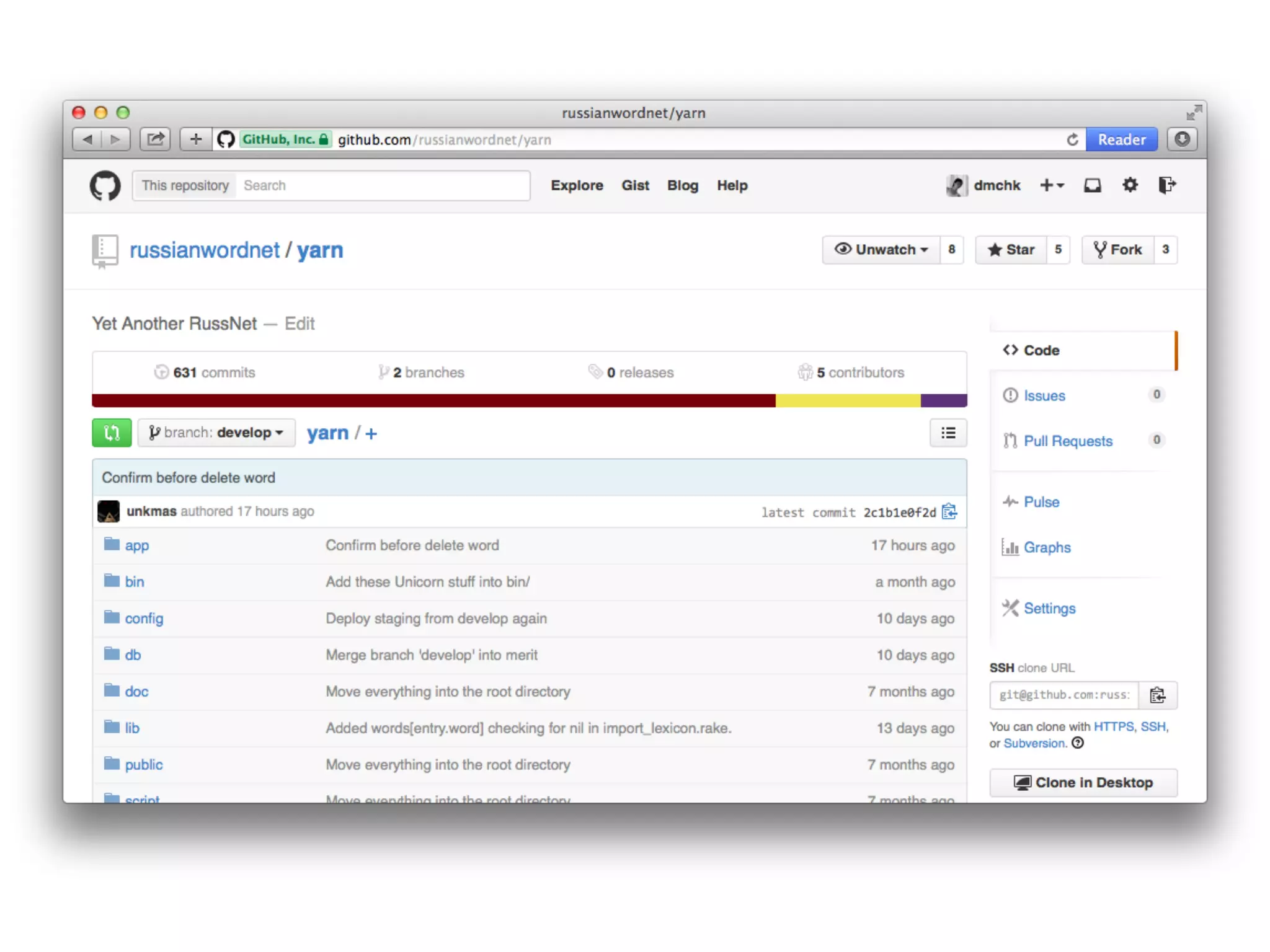
Task: Open notifications inbox icon
Action: click(1092, 185)
